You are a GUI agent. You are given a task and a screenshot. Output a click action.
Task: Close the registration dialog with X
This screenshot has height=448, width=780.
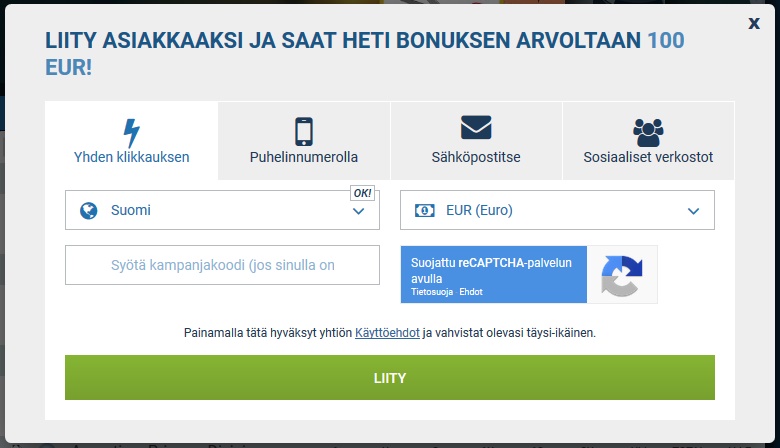(x=754, y=23)
